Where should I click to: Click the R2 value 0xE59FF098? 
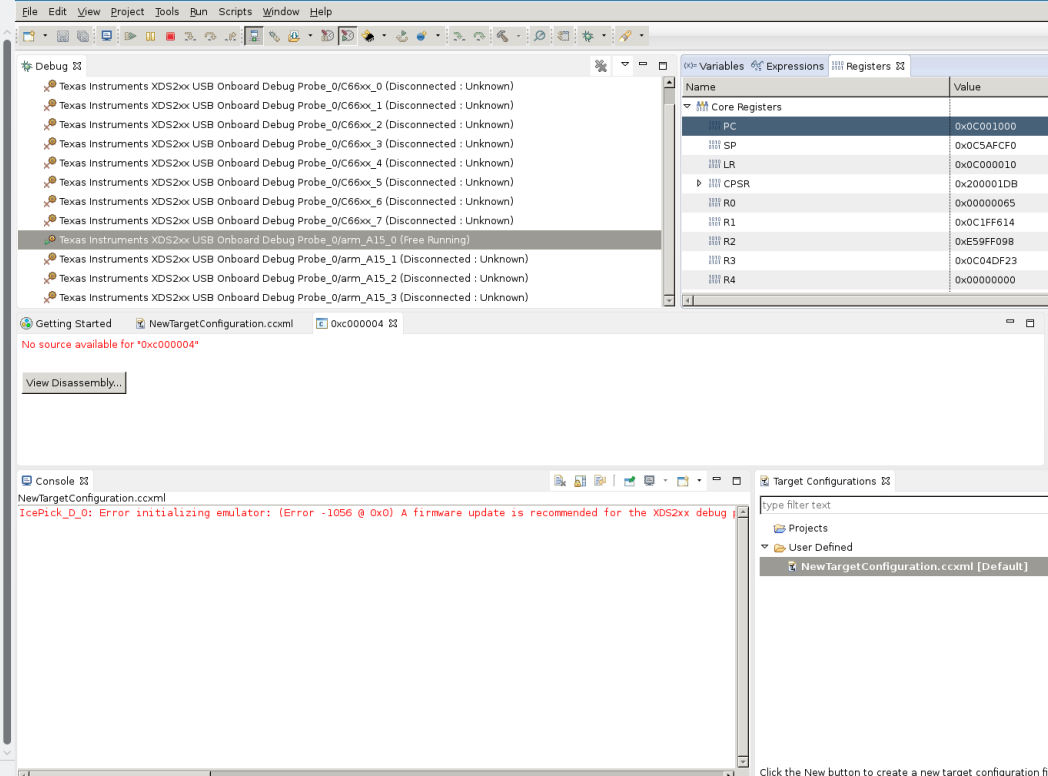(x=984, y=241)
